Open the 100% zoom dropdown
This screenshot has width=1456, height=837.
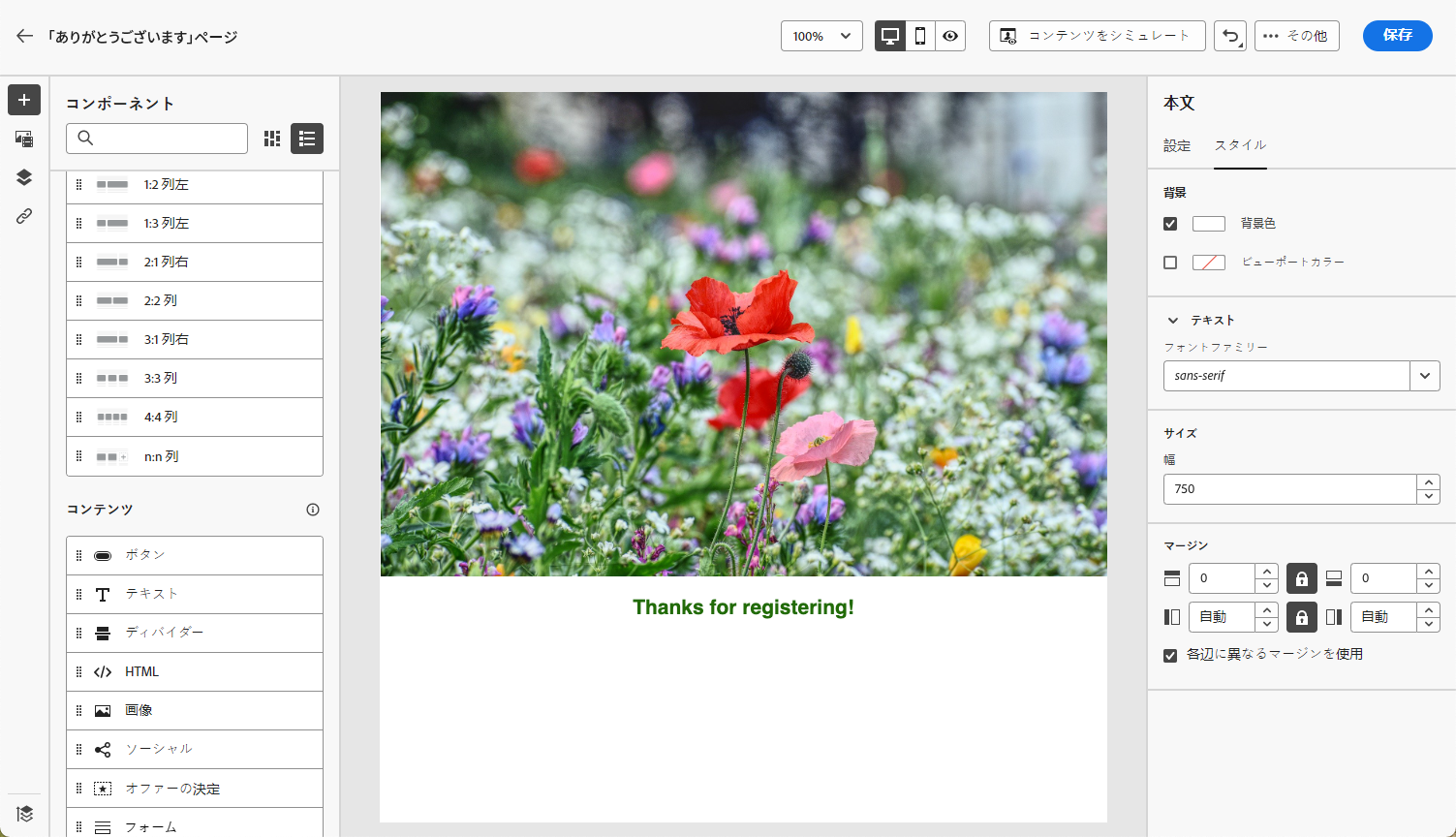pyautogui.click(x=821, y=36)
